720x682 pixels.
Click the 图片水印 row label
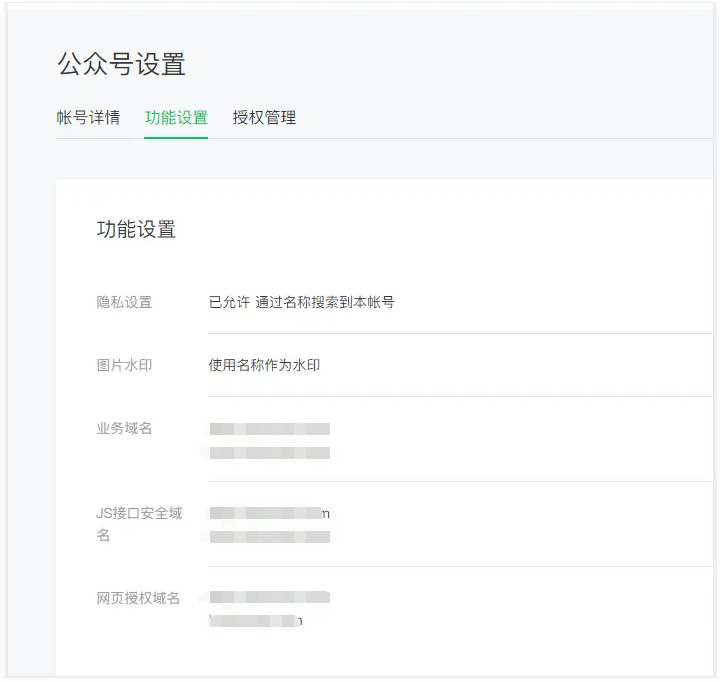click(124, 365)
